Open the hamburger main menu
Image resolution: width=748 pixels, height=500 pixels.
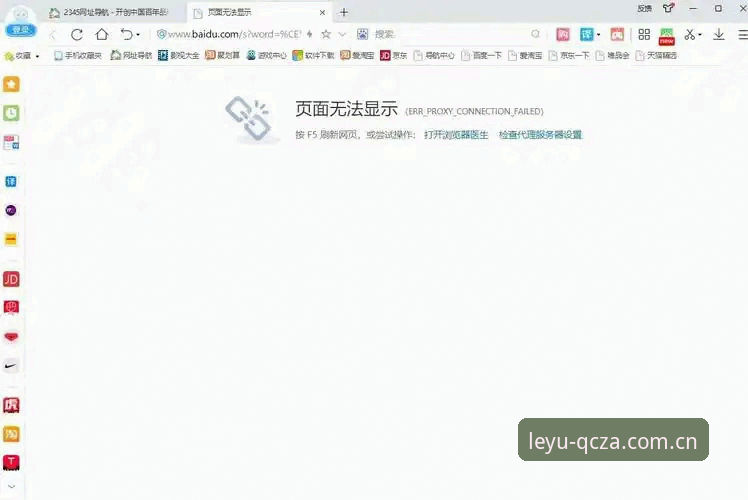coord(742,34)
